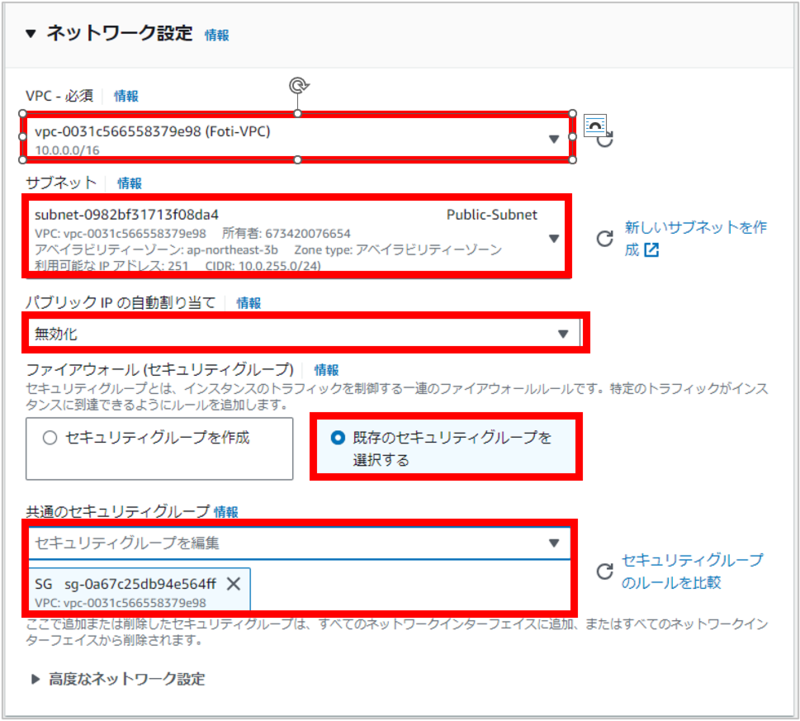Click external link icon after 成
The height and width of the screenshot is (721, 800).
(x=652, y=250)
